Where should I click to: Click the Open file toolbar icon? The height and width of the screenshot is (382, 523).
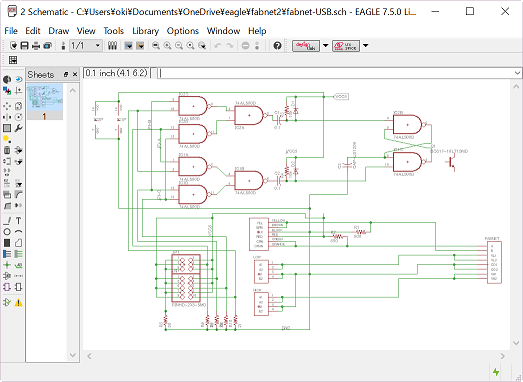coord(13,46)
